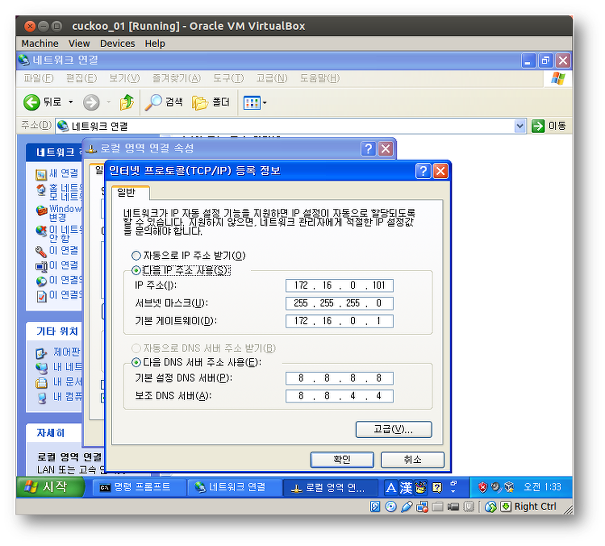This screenshot has width=605, height=546.
Task: Click 내 문서 link icon in sidebar
Action: tap(41, 383)
